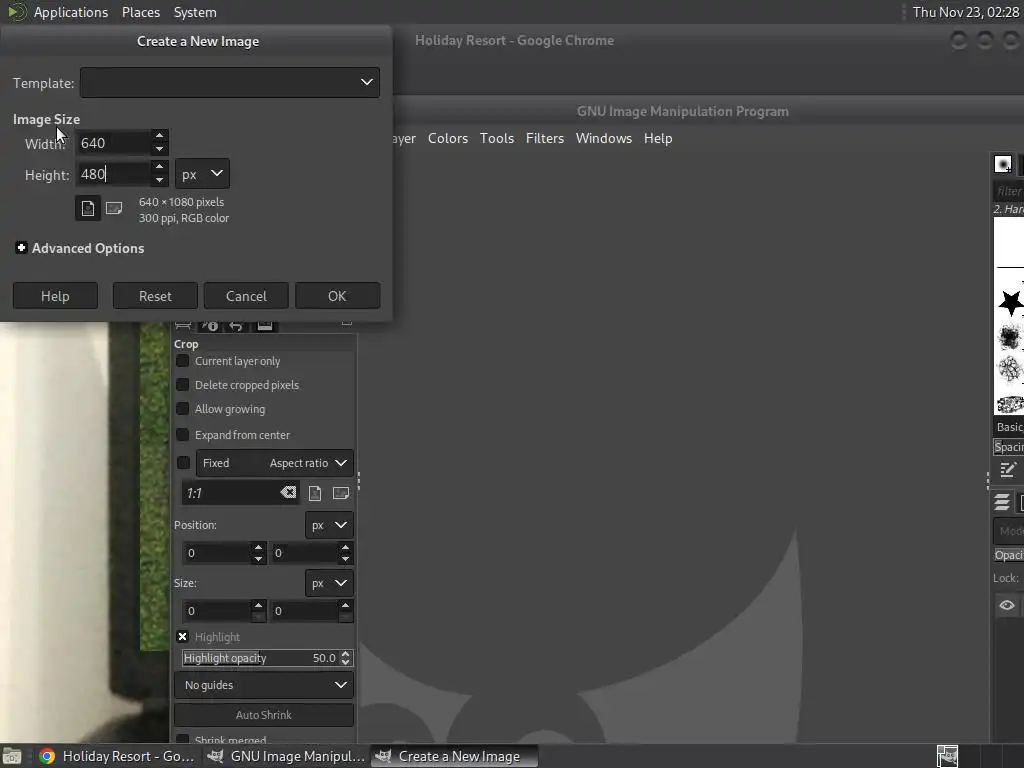The width and height of the screenshot is (1024, 768).
Task: Click the Width input field
Action: (113, 143)
